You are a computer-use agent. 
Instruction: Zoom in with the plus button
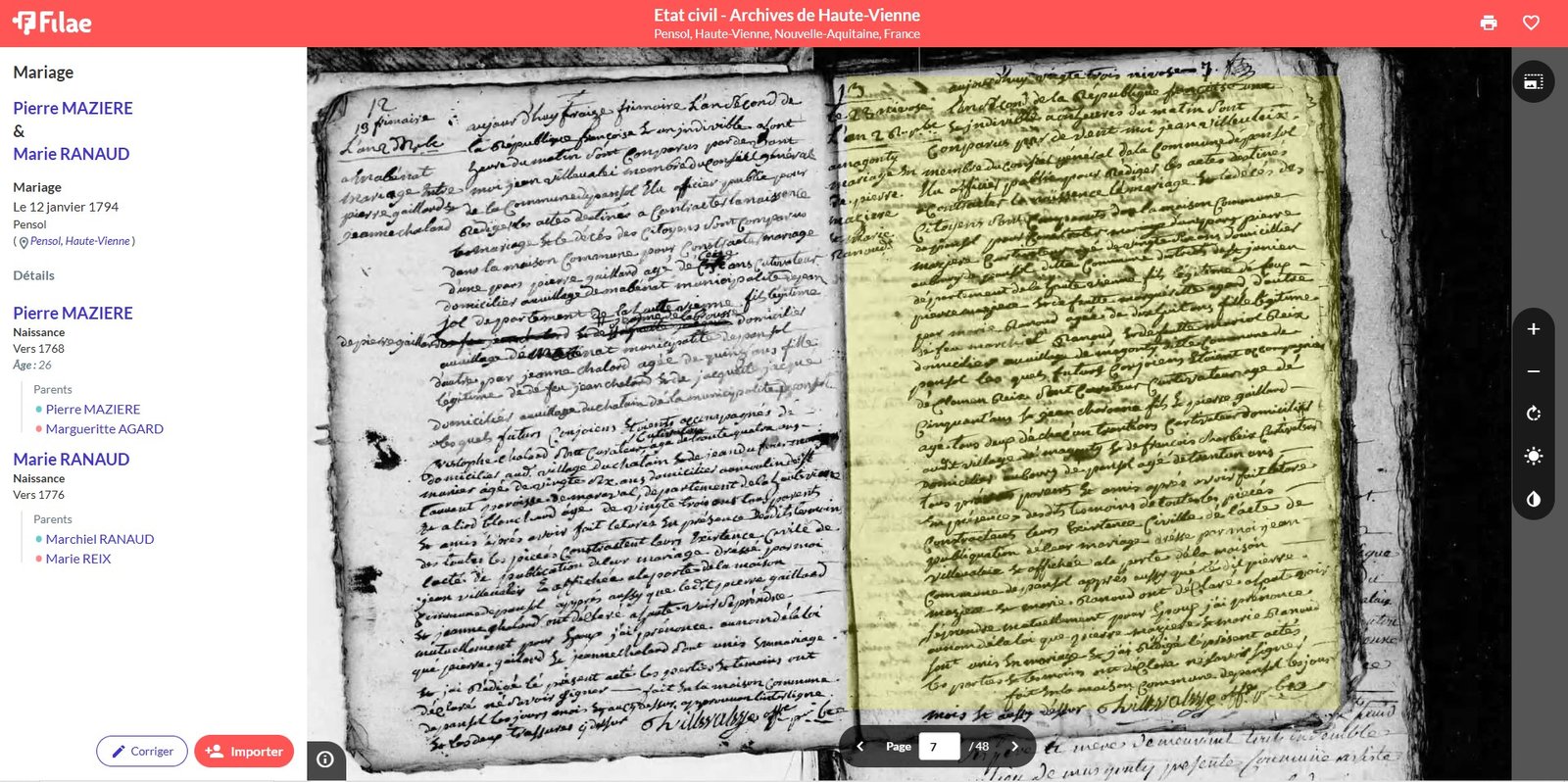pyautogui.click(x=1534, y=329)
